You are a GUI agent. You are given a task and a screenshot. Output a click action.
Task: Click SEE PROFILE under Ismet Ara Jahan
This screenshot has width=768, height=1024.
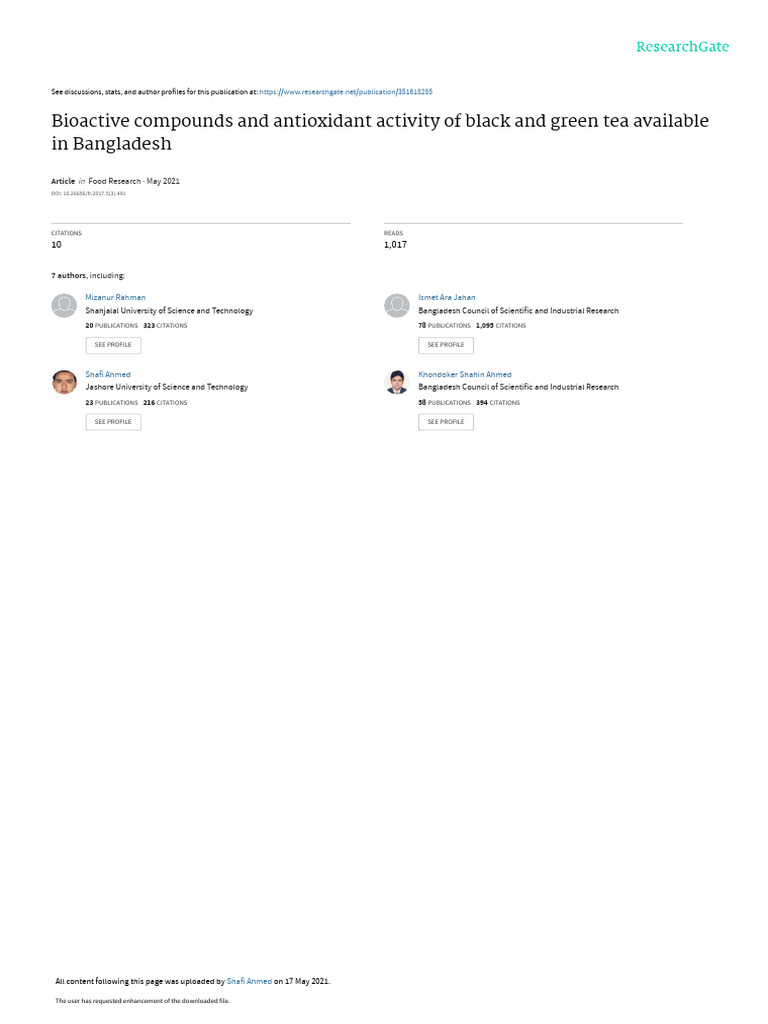coord(446,345)
